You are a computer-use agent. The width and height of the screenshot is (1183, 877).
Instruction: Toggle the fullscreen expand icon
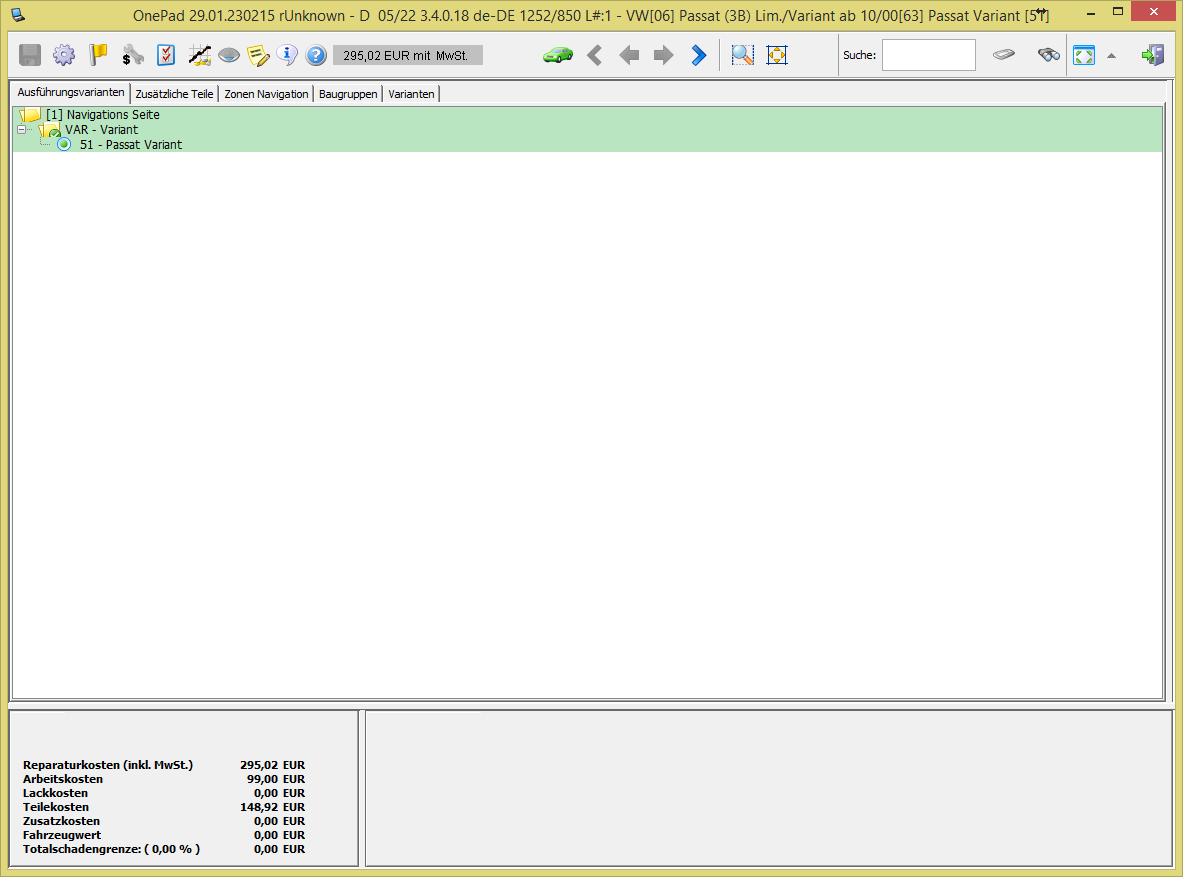1084,55
